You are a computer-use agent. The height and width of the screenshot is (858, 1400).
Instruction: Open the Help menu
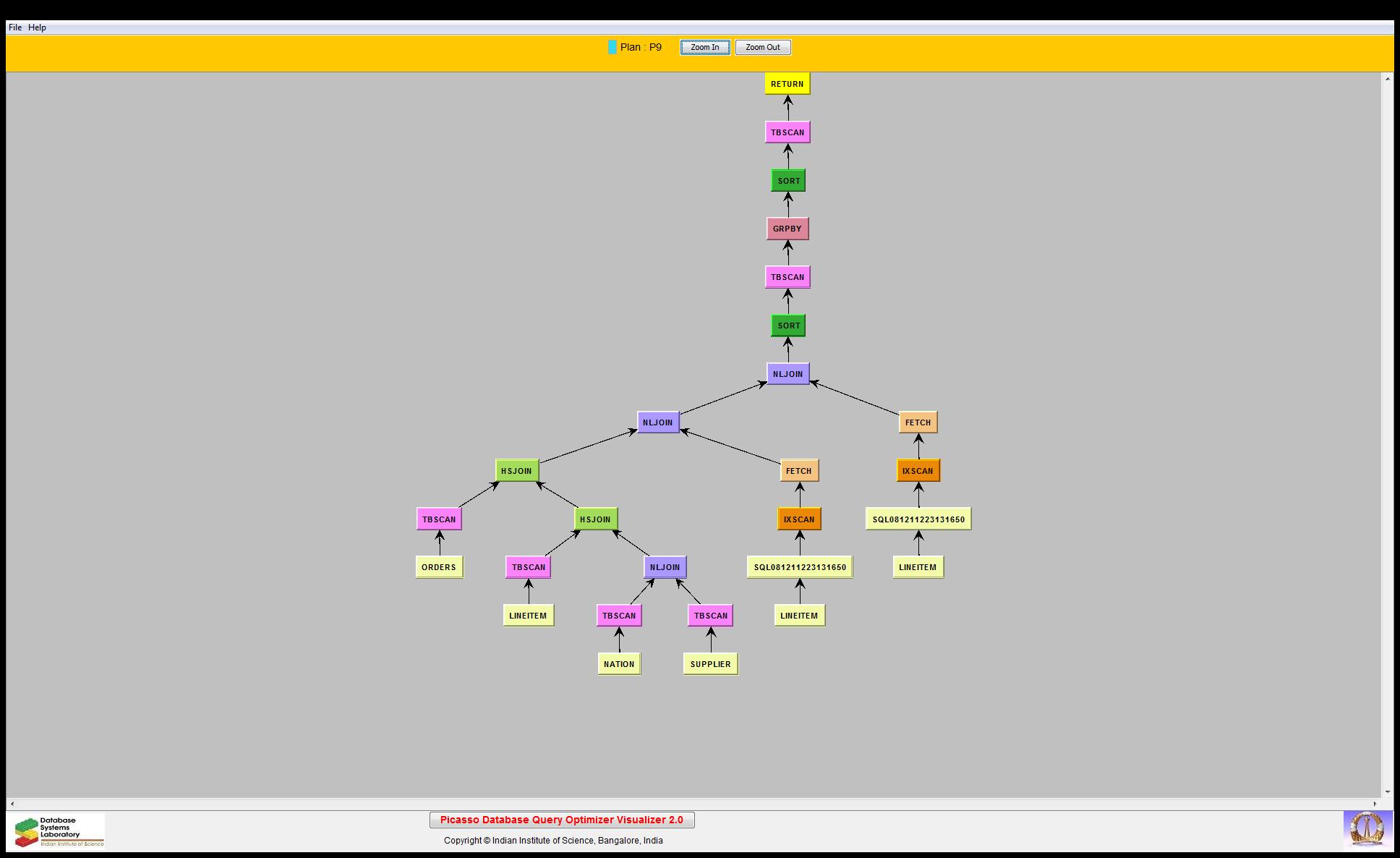[x=37, y=27]
